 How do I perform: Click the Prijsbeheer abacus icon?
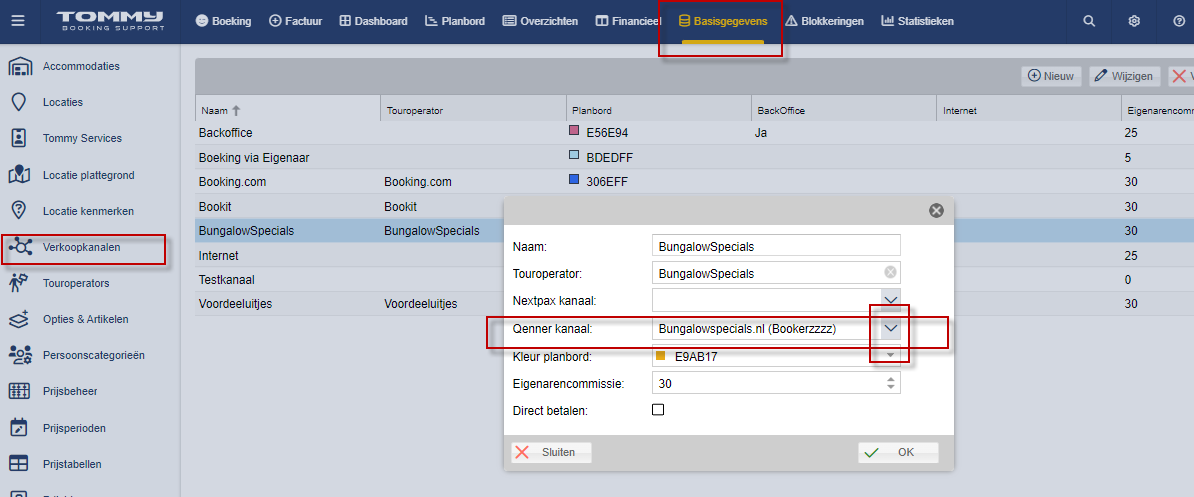19,391
